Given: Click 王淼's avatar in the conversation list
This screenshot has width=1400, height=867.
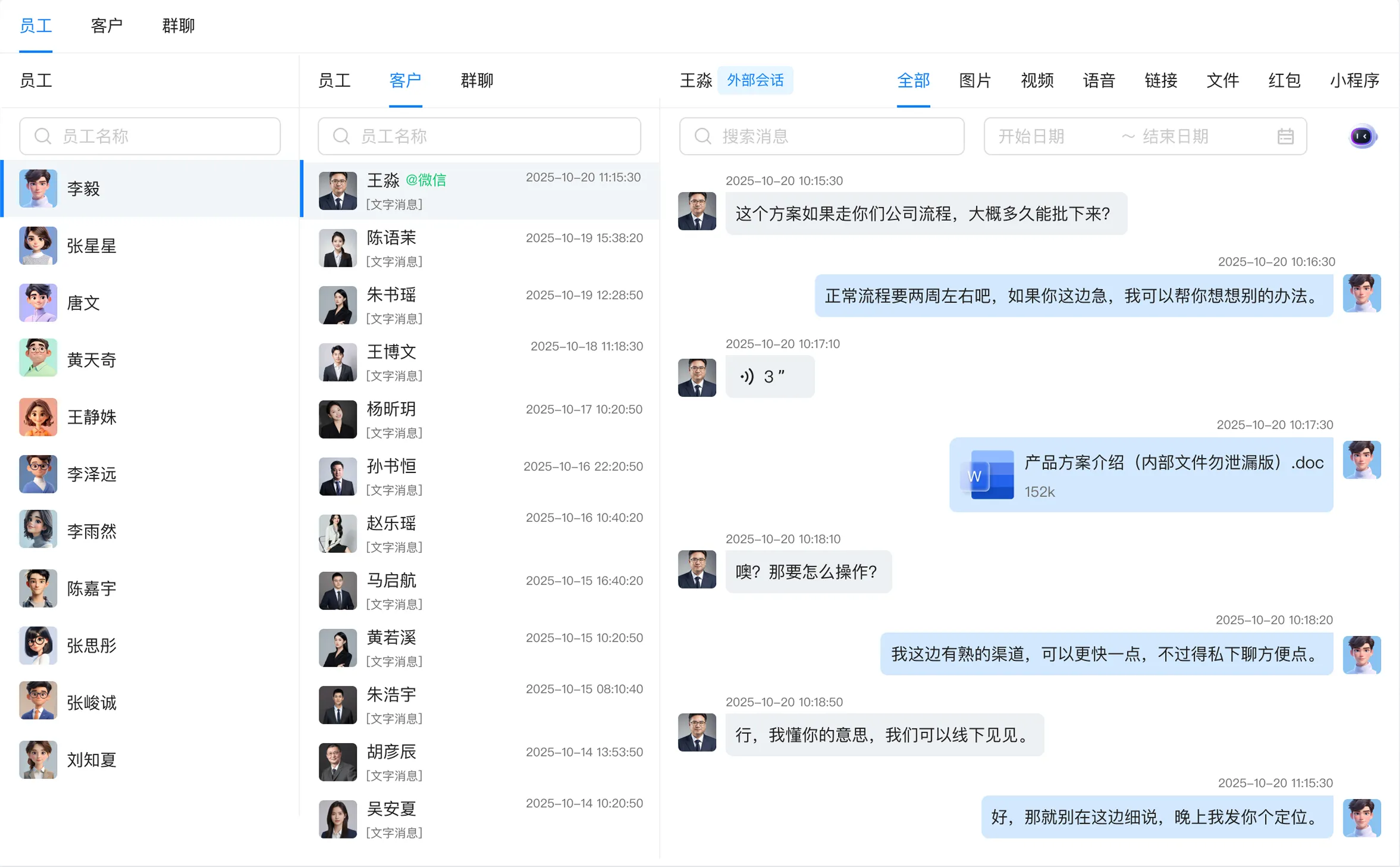Looking at the screenshot, I should click(337, 190).
